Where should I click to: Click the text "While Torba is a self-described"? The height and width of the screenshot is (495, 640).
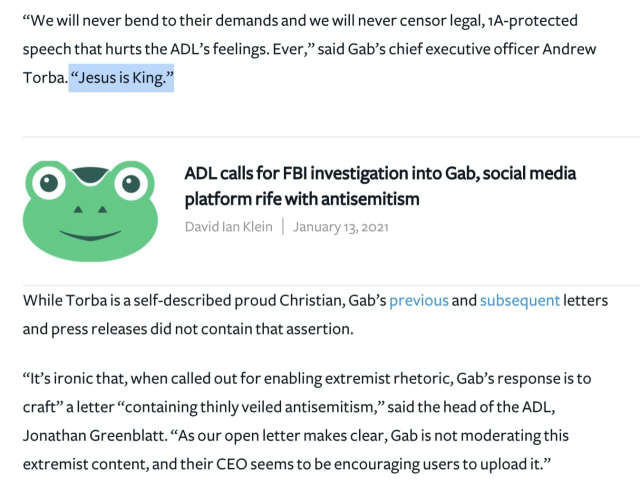pyautogui.click(x=130, y=300)
